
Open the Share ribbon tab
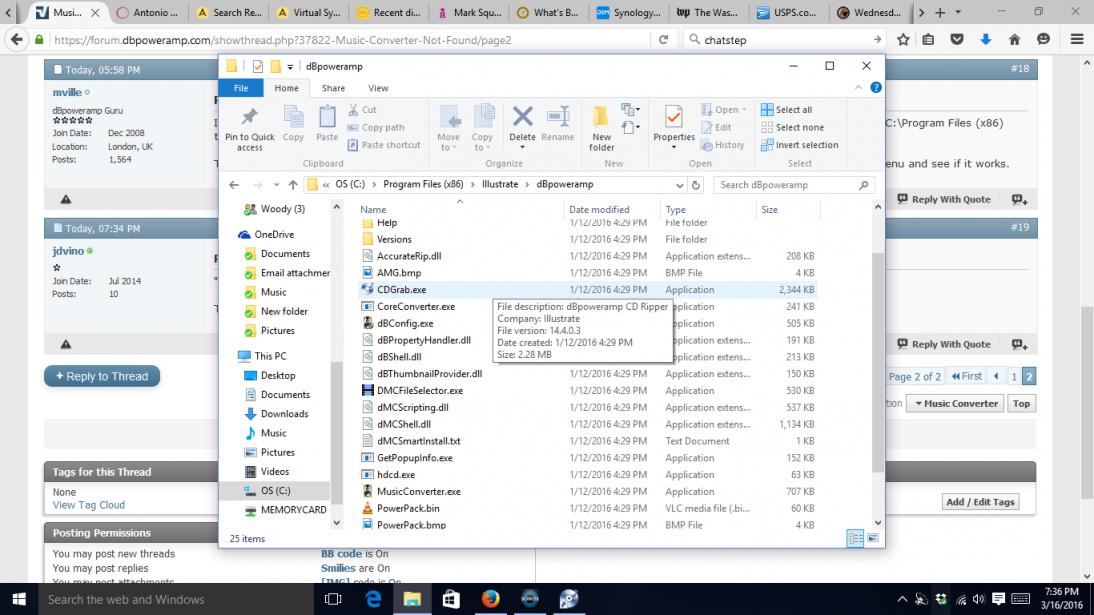click(333, 88)
